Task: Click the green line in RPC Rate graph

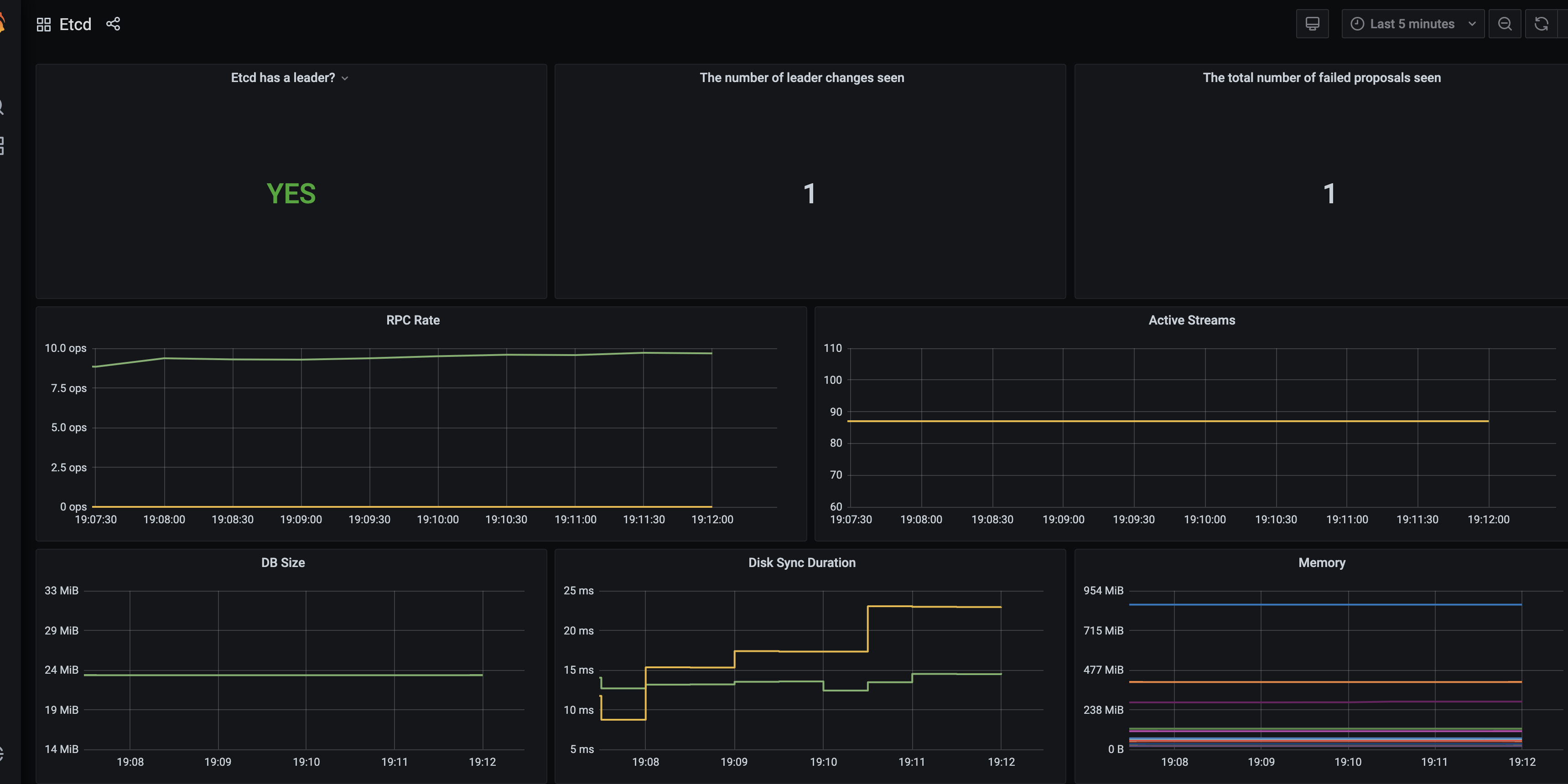Action: [402, 358]
